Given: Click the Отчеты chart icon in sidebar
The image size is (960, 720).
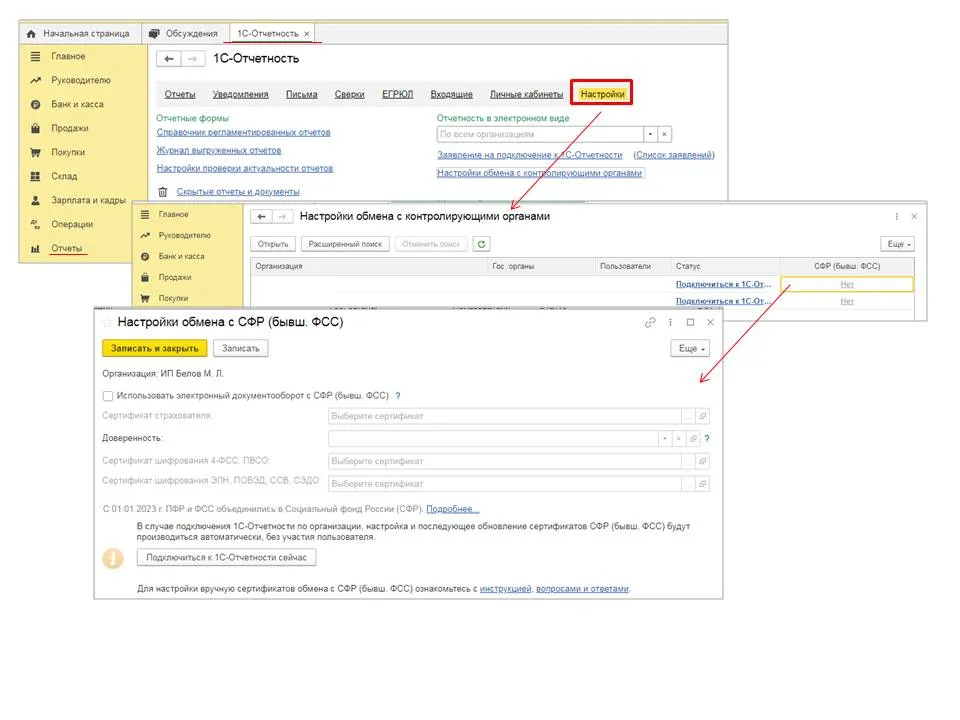Looking at the screenshot, I should pyautogui.click(x=36, y=249).
